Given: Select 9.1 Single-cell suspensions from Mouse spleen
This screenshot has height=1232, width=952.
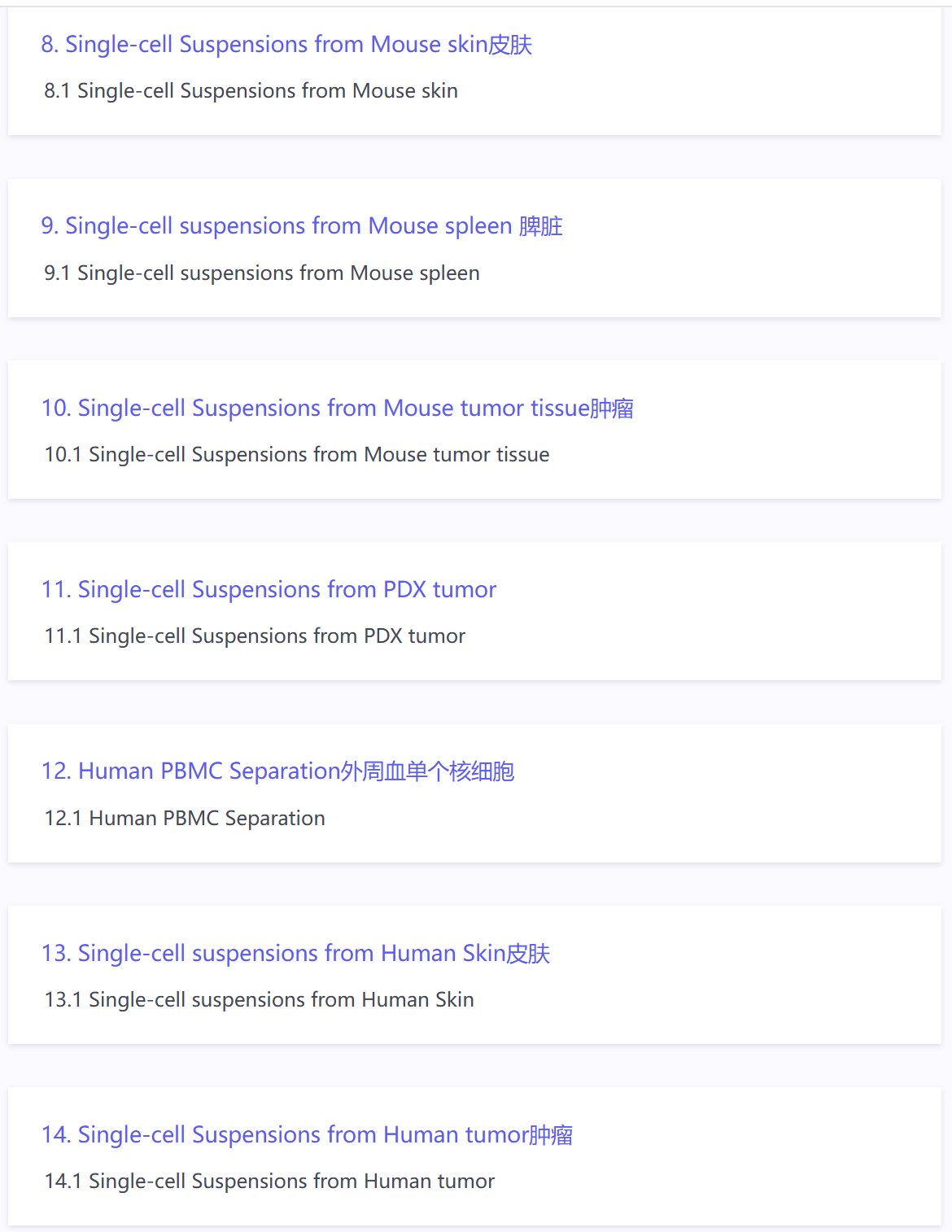Looking at the screenshot, I should pyautogui.click(x=262, y=273).
